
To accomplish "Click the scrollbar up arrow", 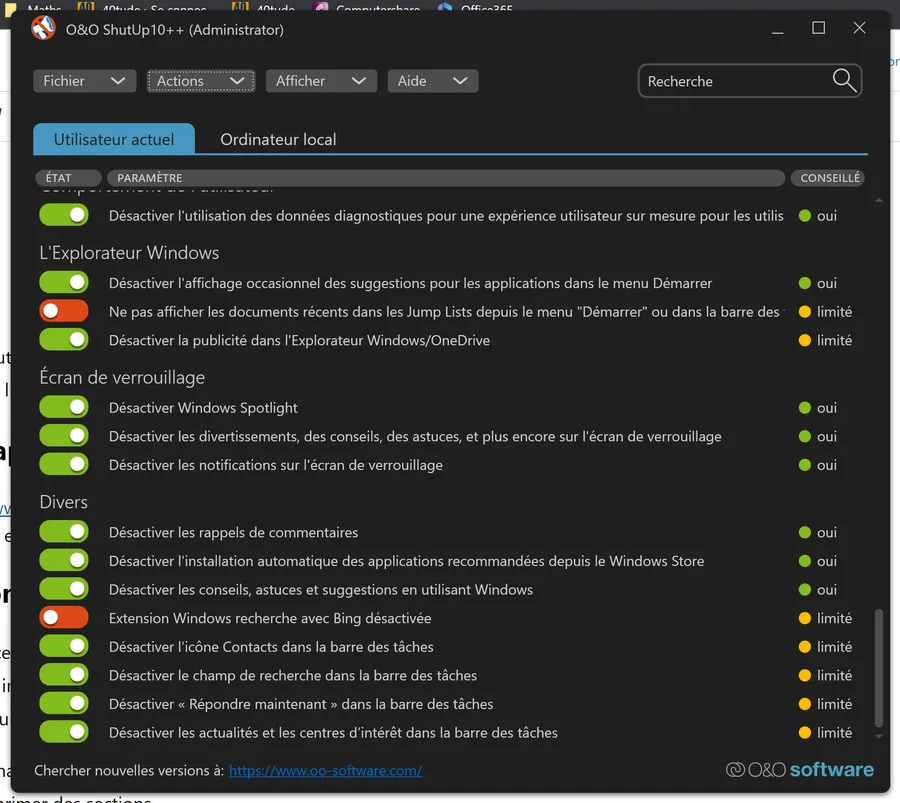I will 879,200.
